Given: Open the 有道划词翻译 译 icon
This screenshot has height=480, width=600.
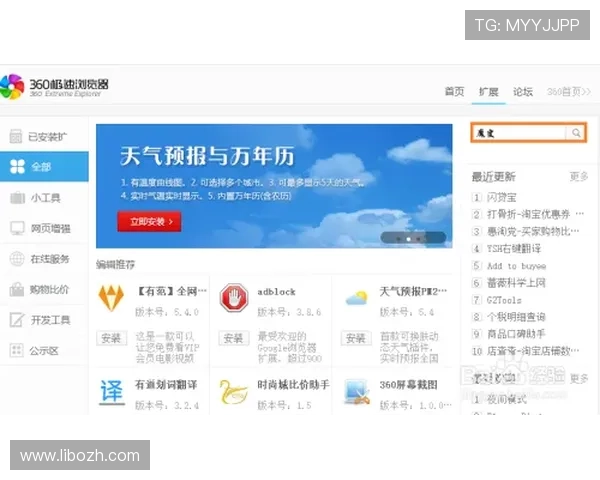Looking at the screenshot, I should (111, 392).
